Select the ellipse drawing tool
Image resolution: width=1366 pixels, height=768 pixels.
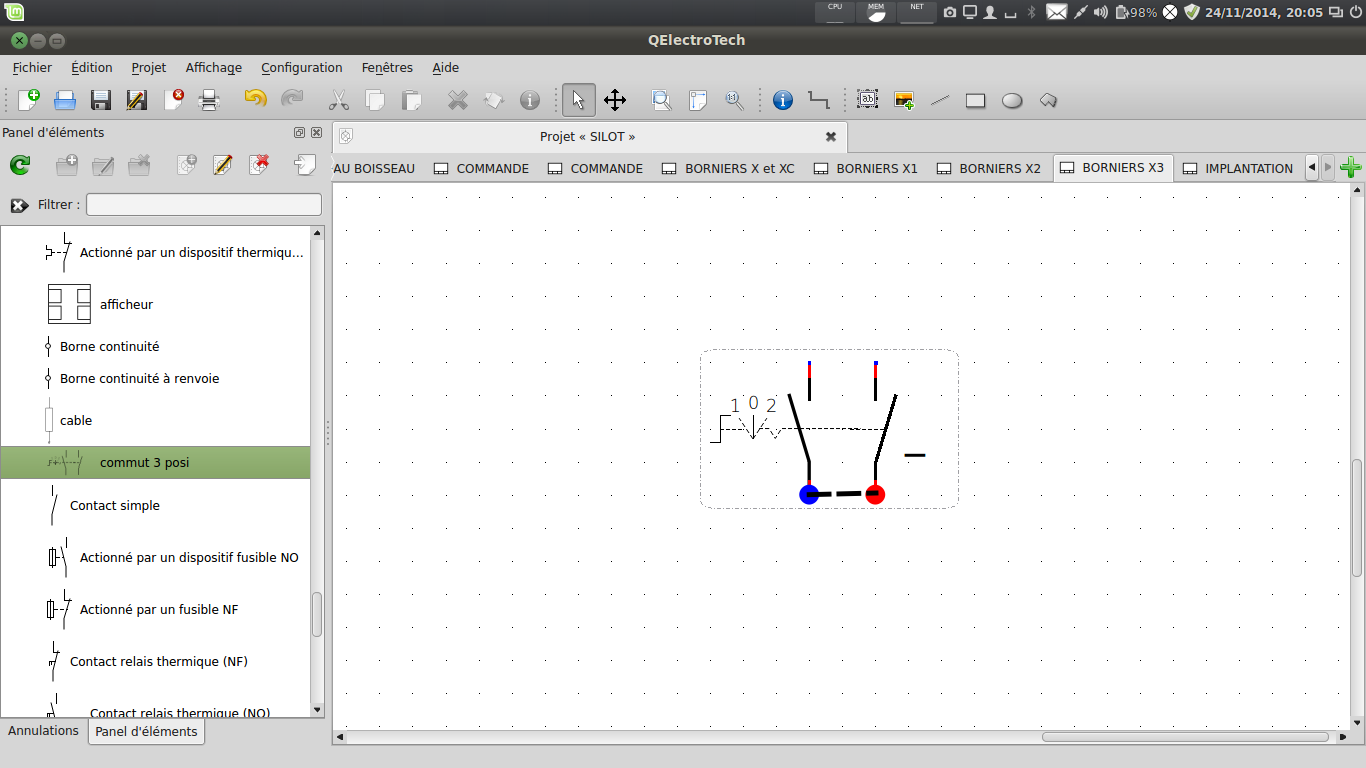click(1012, 100)
